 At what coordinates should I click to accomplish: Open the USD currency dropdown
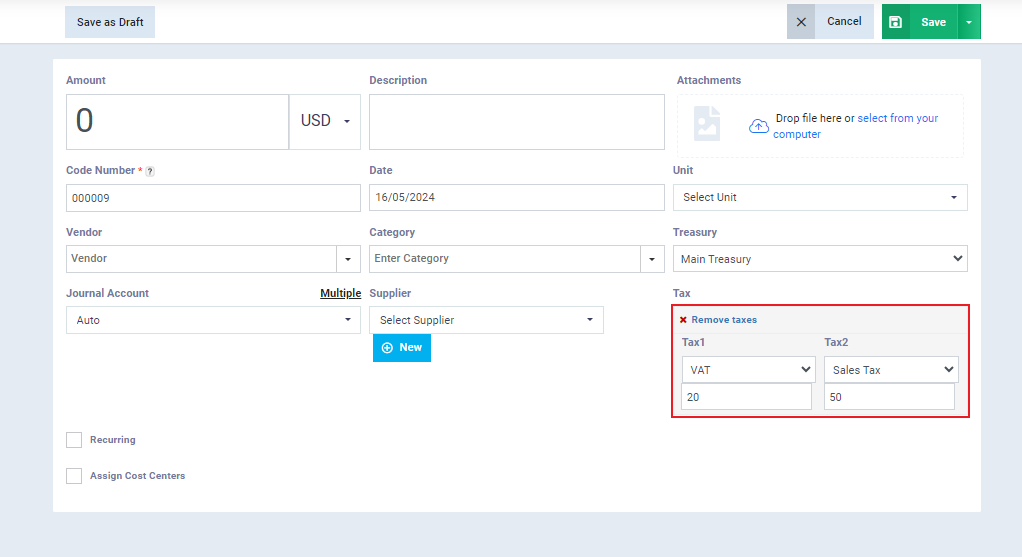325,122
